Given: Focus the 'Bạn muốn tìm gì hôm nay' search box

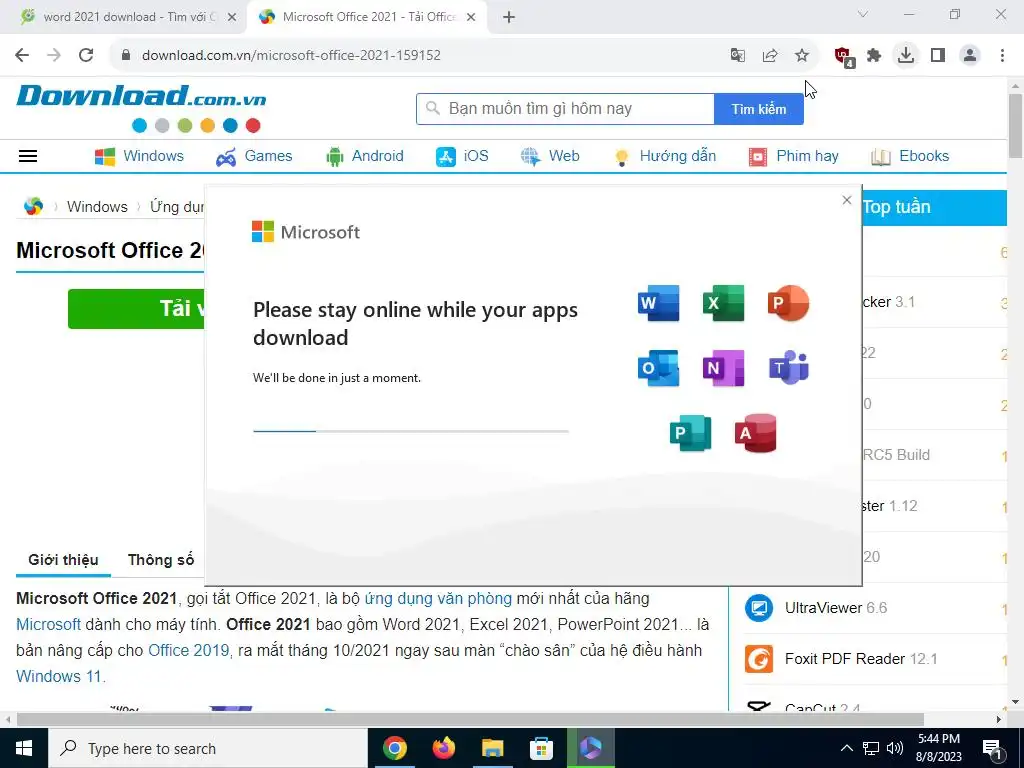Looking at the screenshot, I should [565, 108].
